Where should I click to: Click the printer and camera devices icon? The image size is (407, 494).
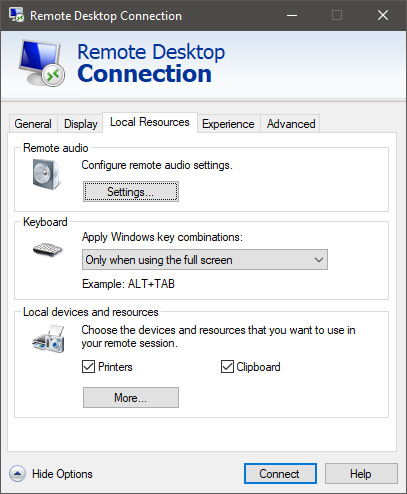49,338
